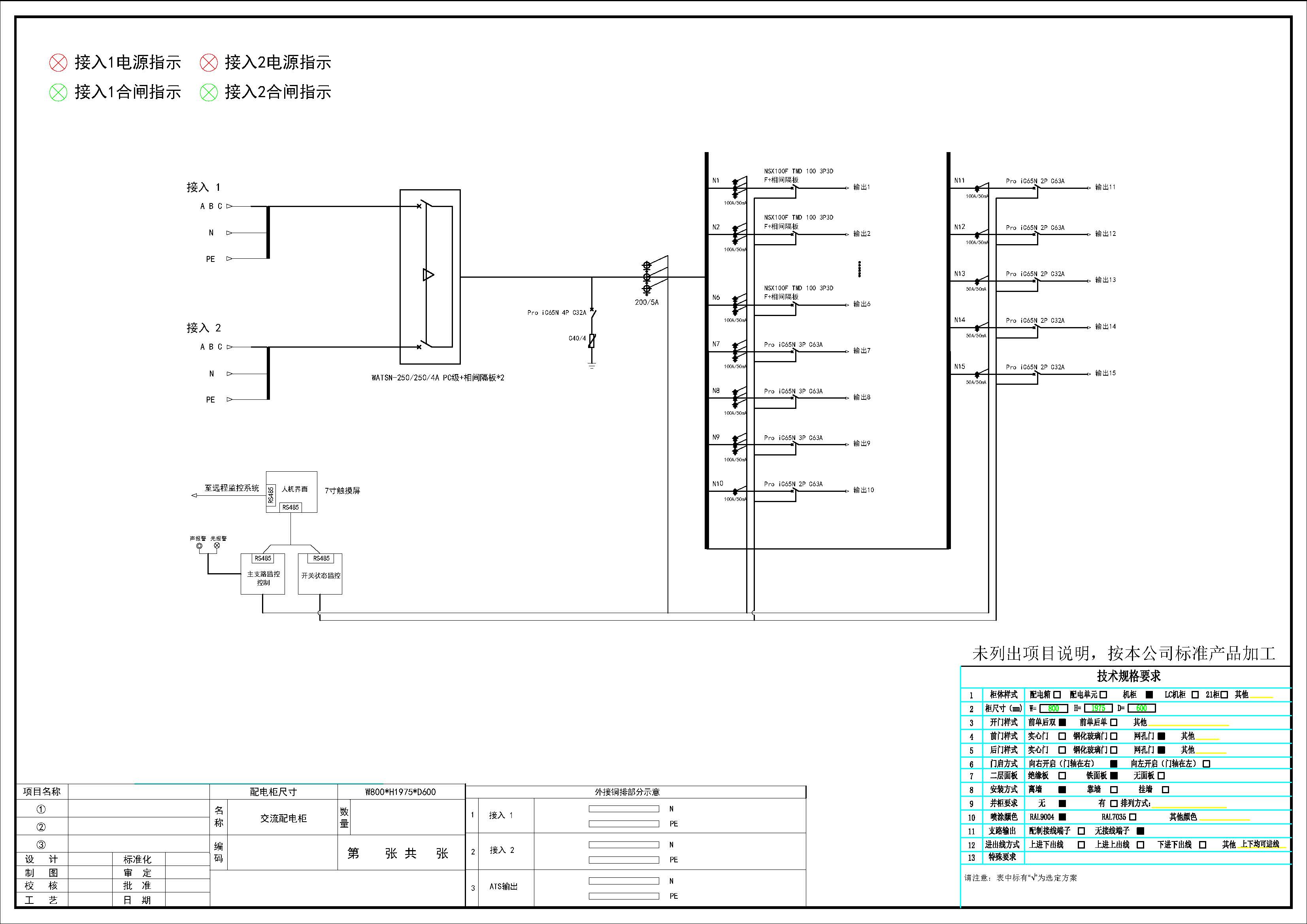Click the H= field showing 1975
1307x924 pixels.
[x=1098, y=708]
